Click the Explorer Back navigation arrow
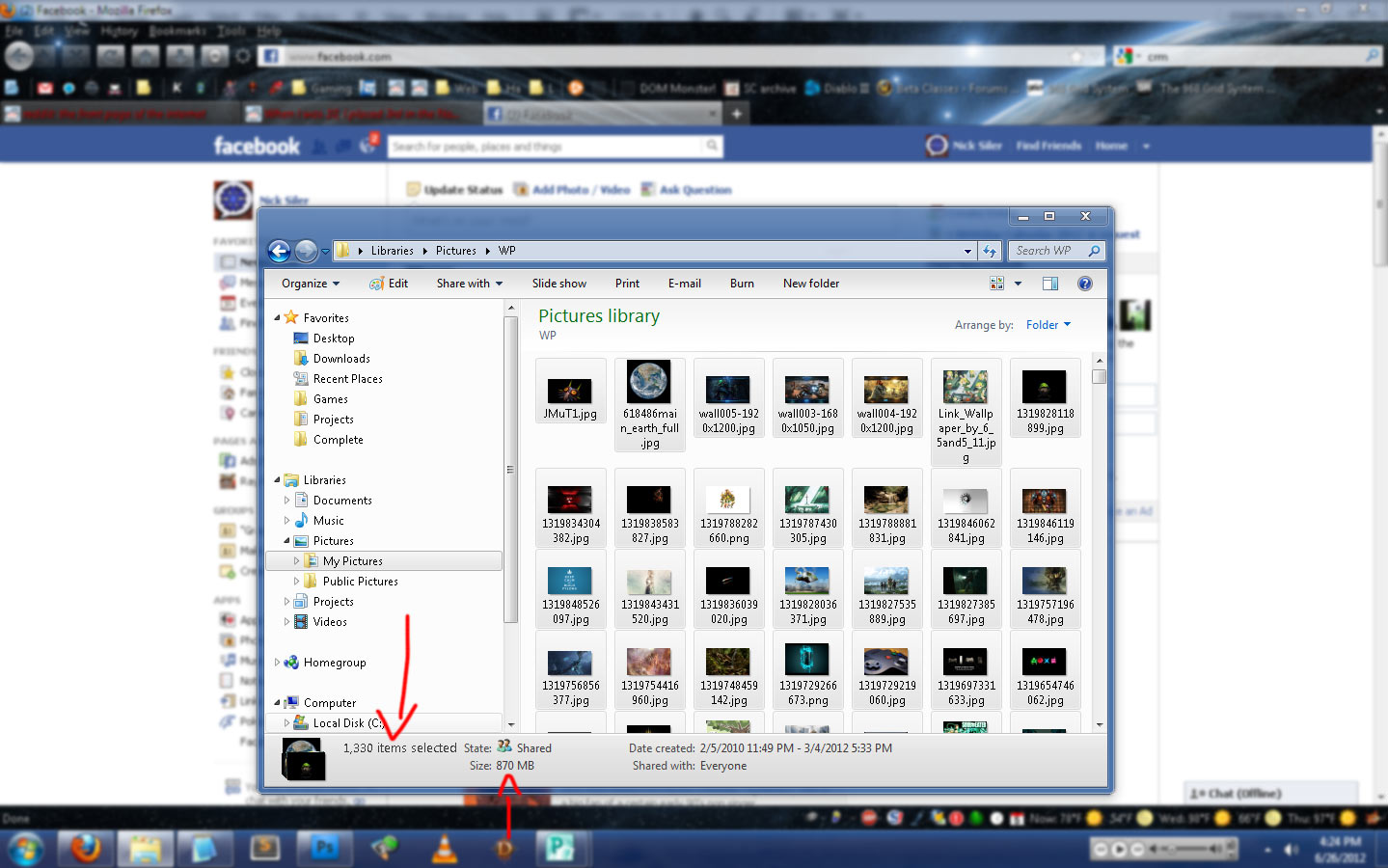Viewport: 1388px width, 868px height. pyautogui.click(x=279, y=251)
